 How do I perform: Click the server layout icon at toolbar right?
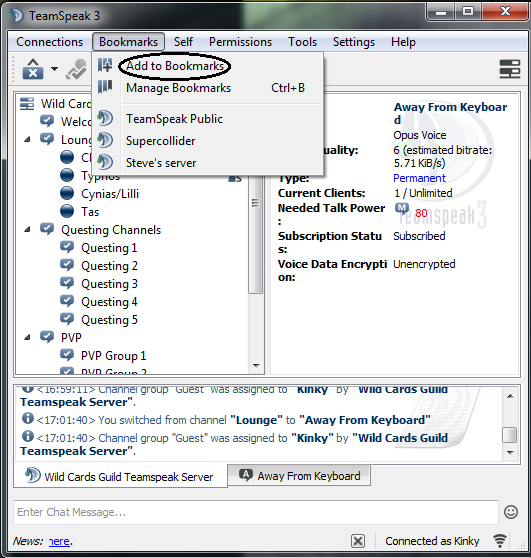(x=510, y=69)
